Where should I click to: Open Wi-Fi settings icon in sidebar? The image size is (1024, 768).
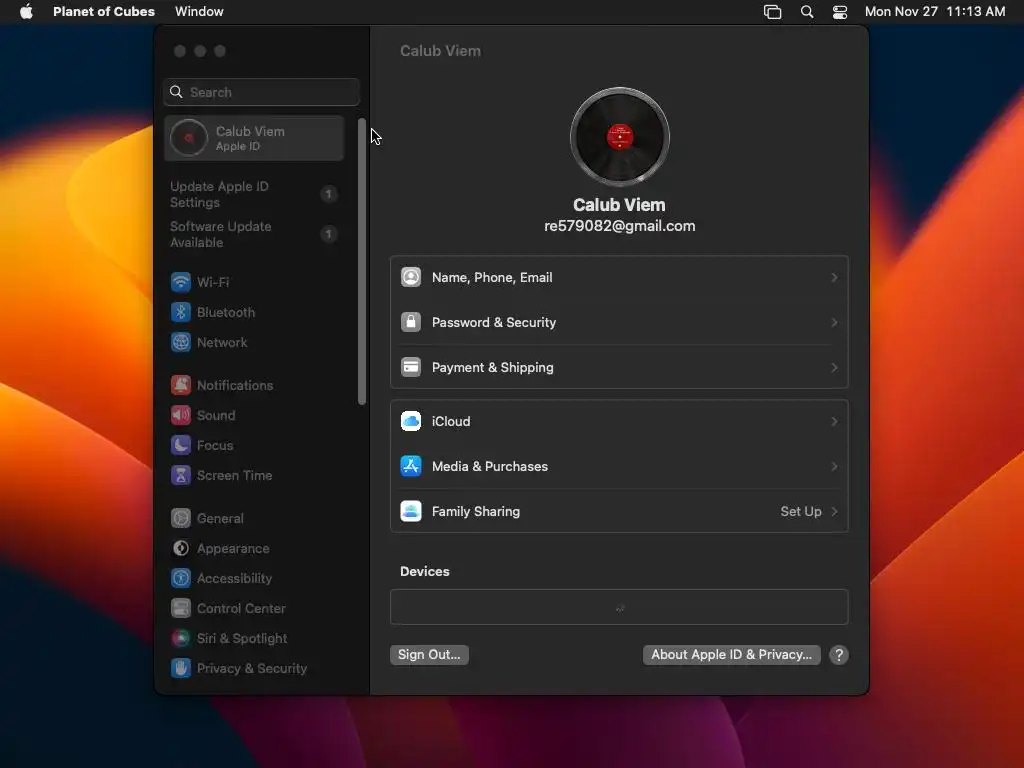(x=181, y=282)
